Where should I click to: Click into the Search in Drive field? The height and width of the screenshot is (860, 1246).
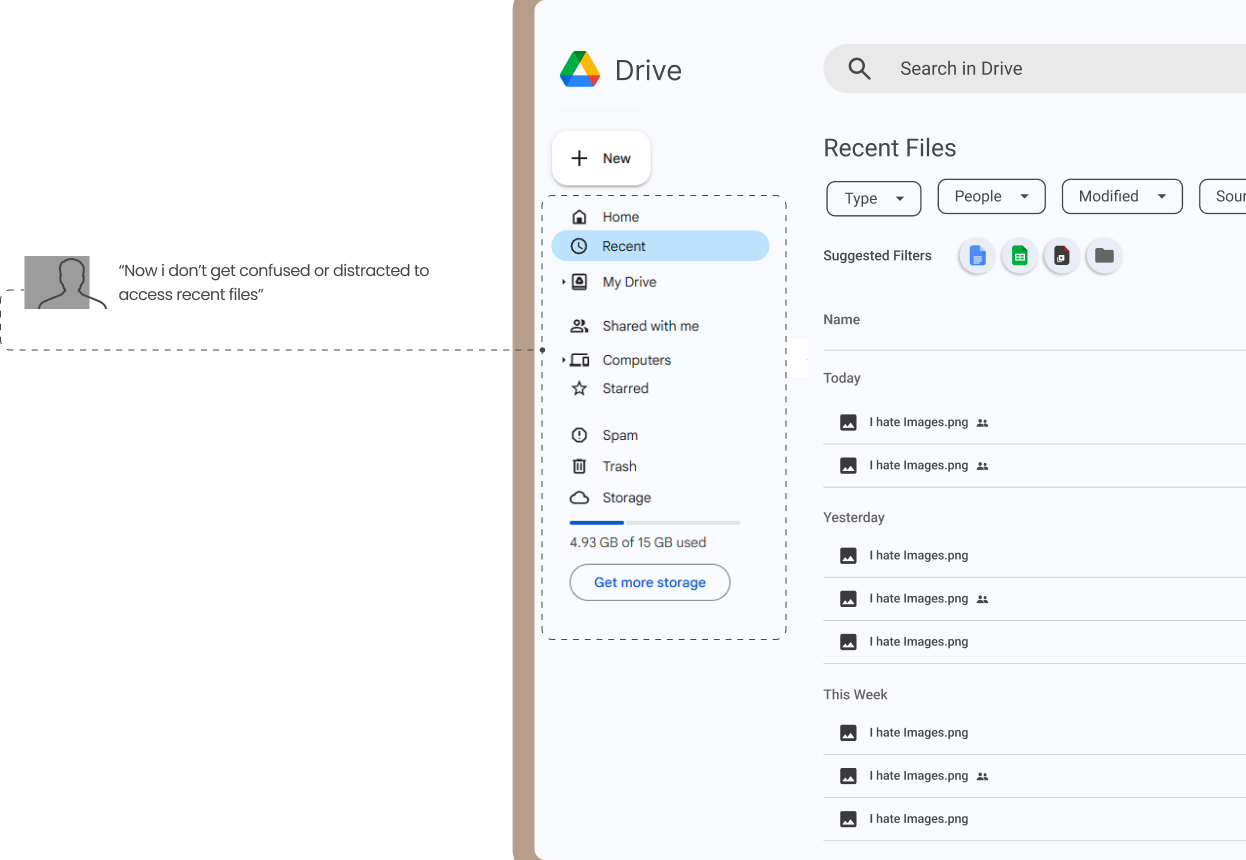pyautogui.click(x=1035, y=68)
